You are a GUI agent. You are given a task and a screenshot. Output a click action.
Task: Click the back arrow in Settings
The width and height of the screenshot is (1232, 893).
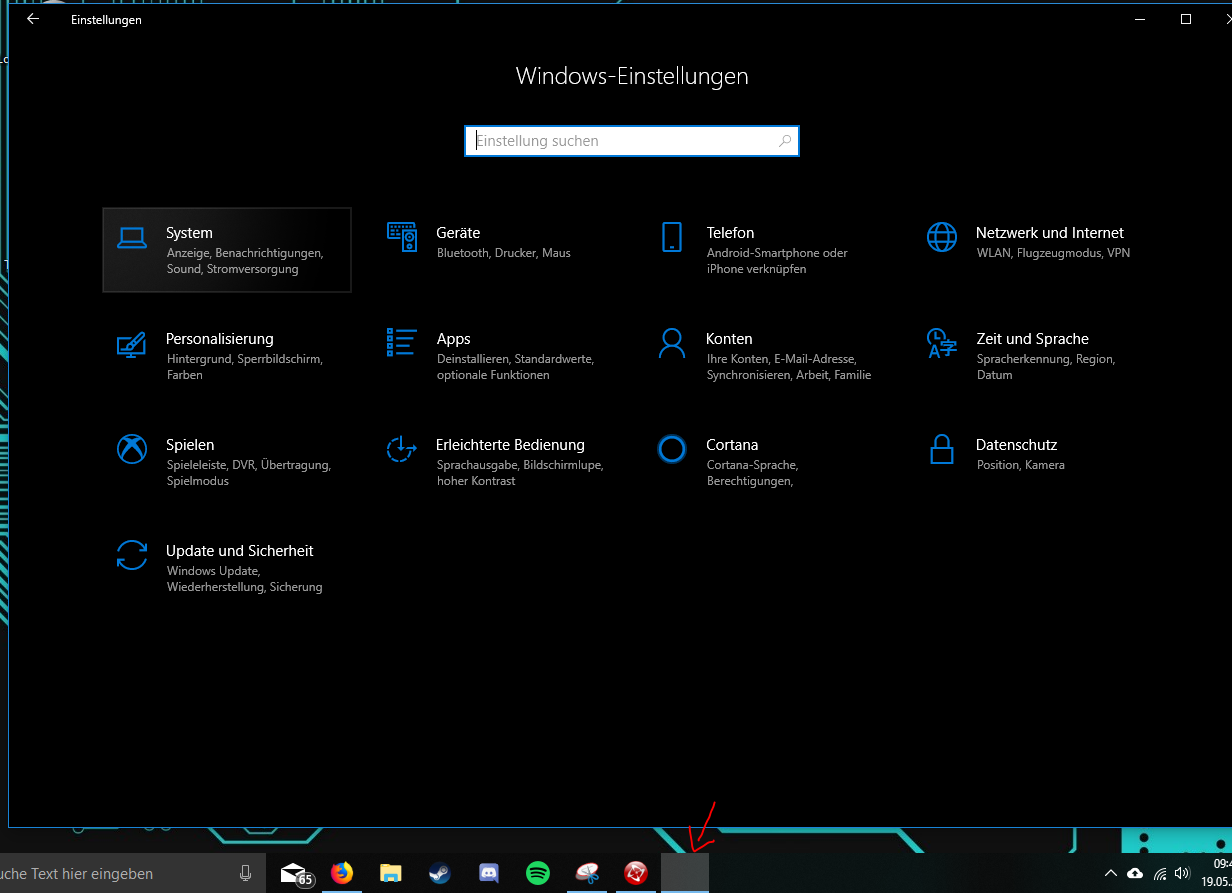click(x=32, y=19)
